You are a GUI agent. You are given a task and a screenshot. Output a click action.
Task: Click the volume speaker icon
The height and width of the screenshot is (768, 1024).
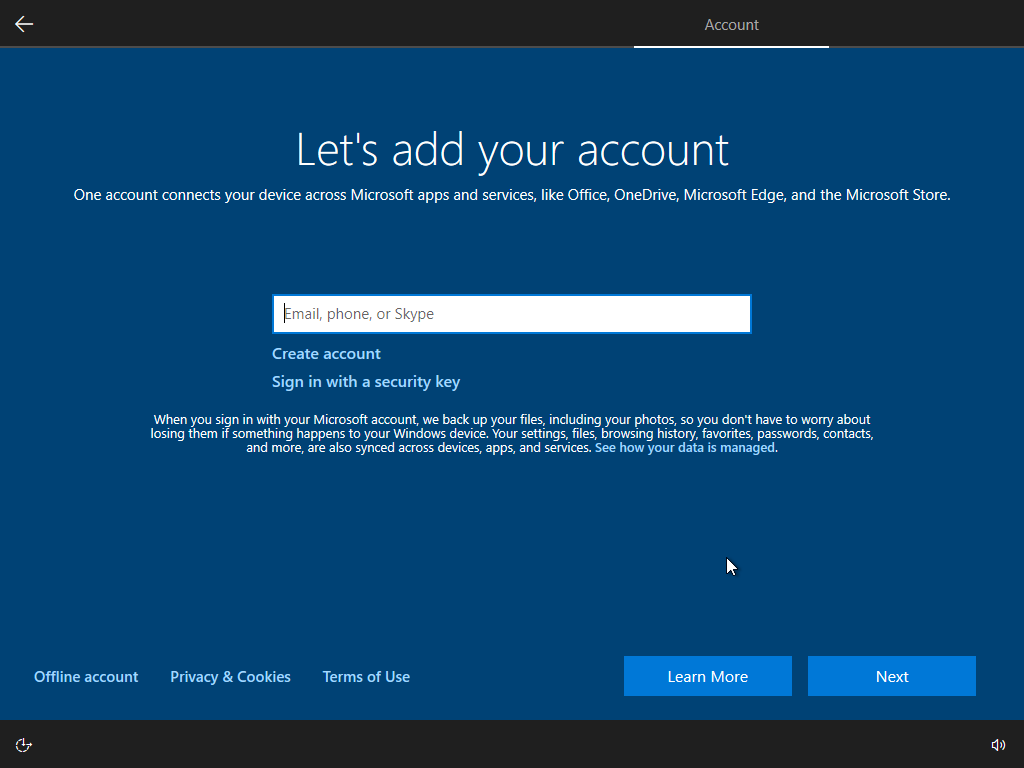coord(997,744)
